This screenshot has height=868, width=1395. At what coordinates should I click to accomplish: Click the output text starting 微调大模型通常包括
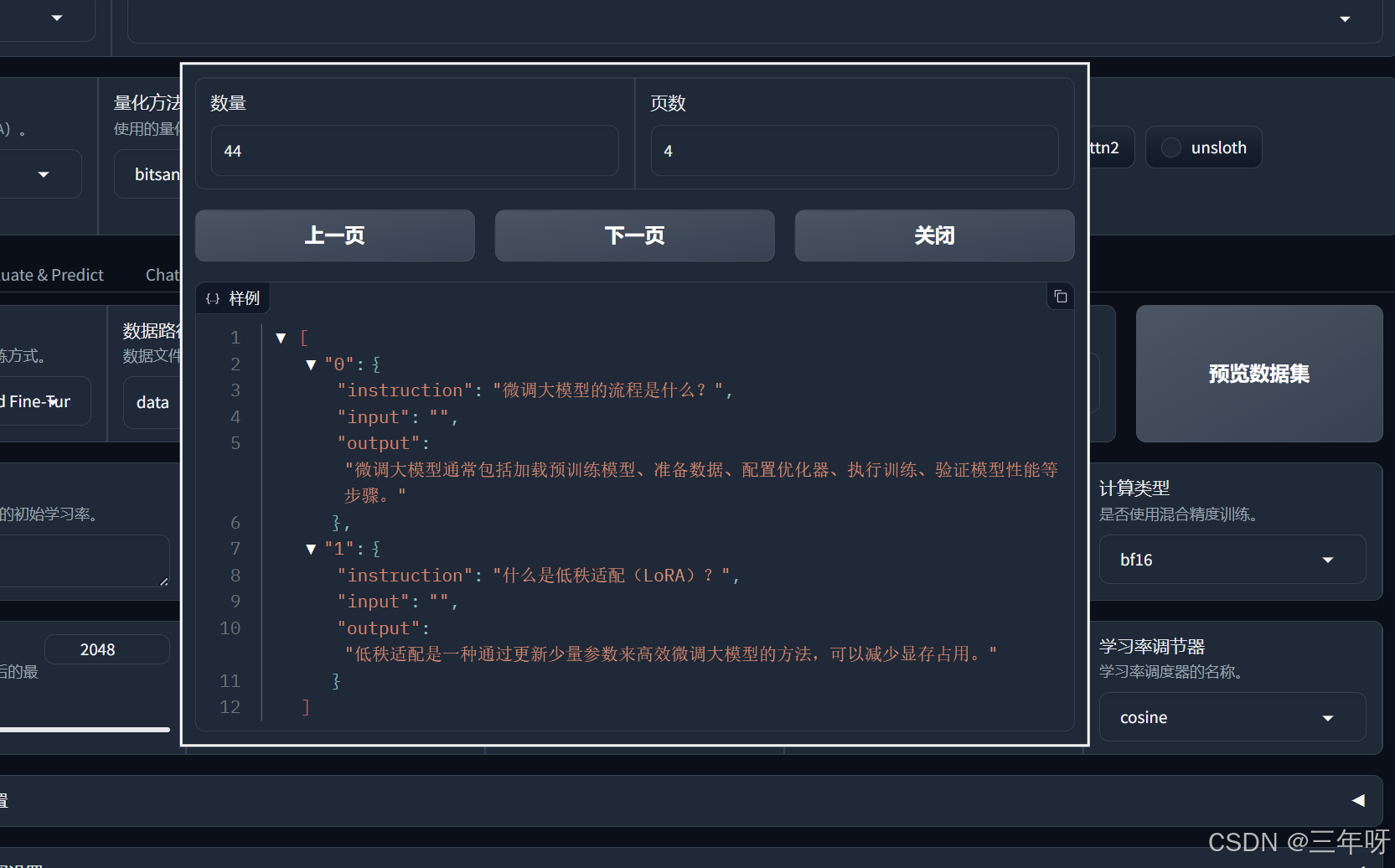[x=701, y=483]
